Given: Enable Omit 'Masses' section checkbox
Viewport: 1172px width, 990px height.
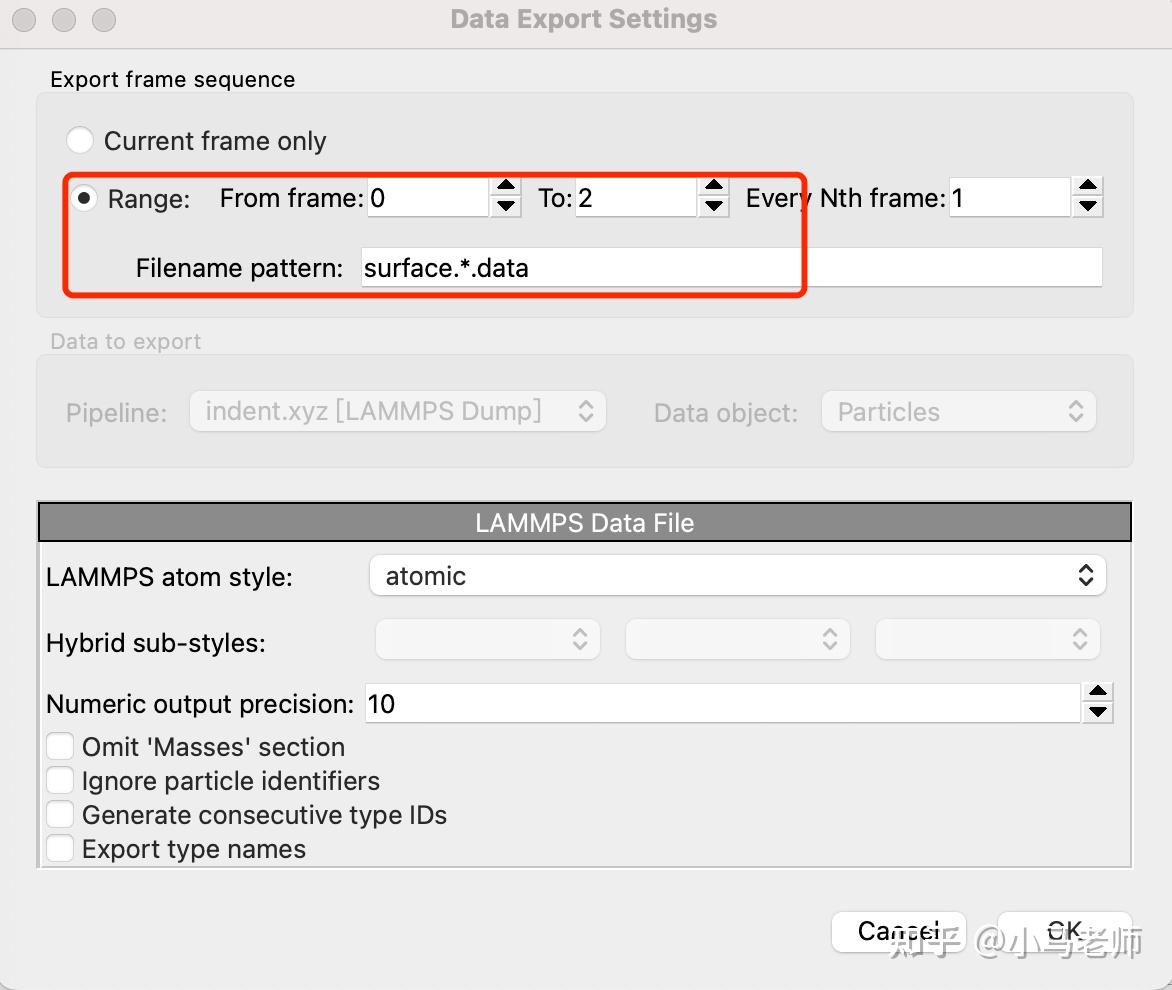Looking at the screenshot, I should tap(61, 747).
